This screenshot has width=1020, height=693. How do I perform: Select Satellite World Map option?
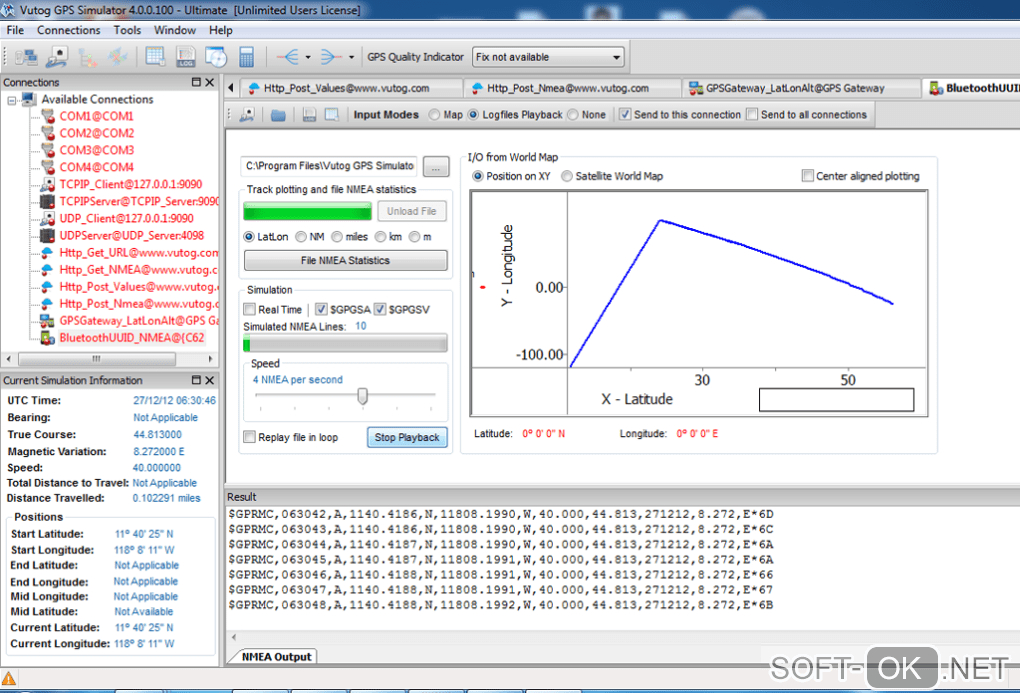567,176
